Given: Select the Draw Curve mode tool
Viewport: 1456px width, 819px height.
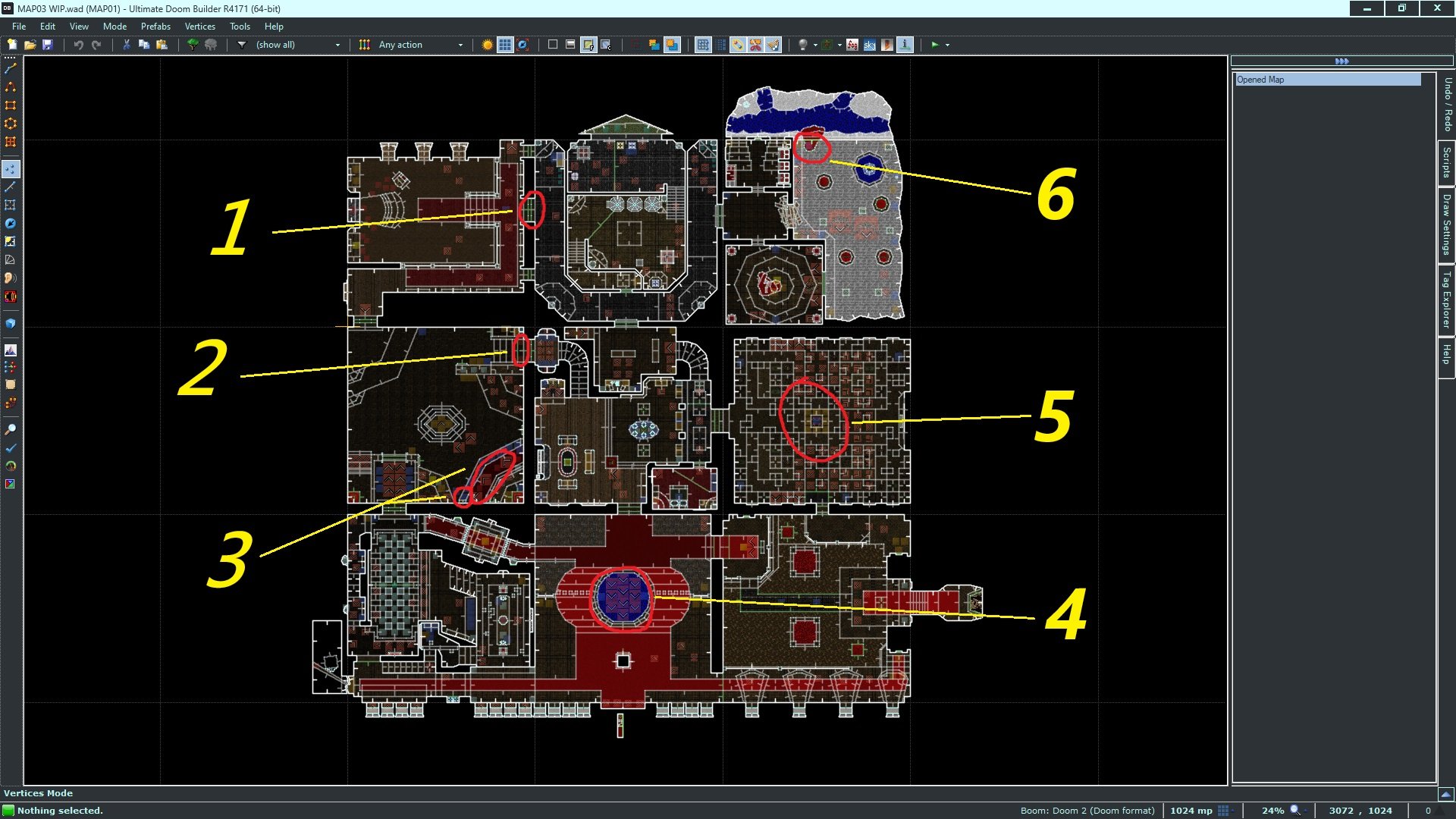Looking at the screenshot, I should click(x=11, y=87).
